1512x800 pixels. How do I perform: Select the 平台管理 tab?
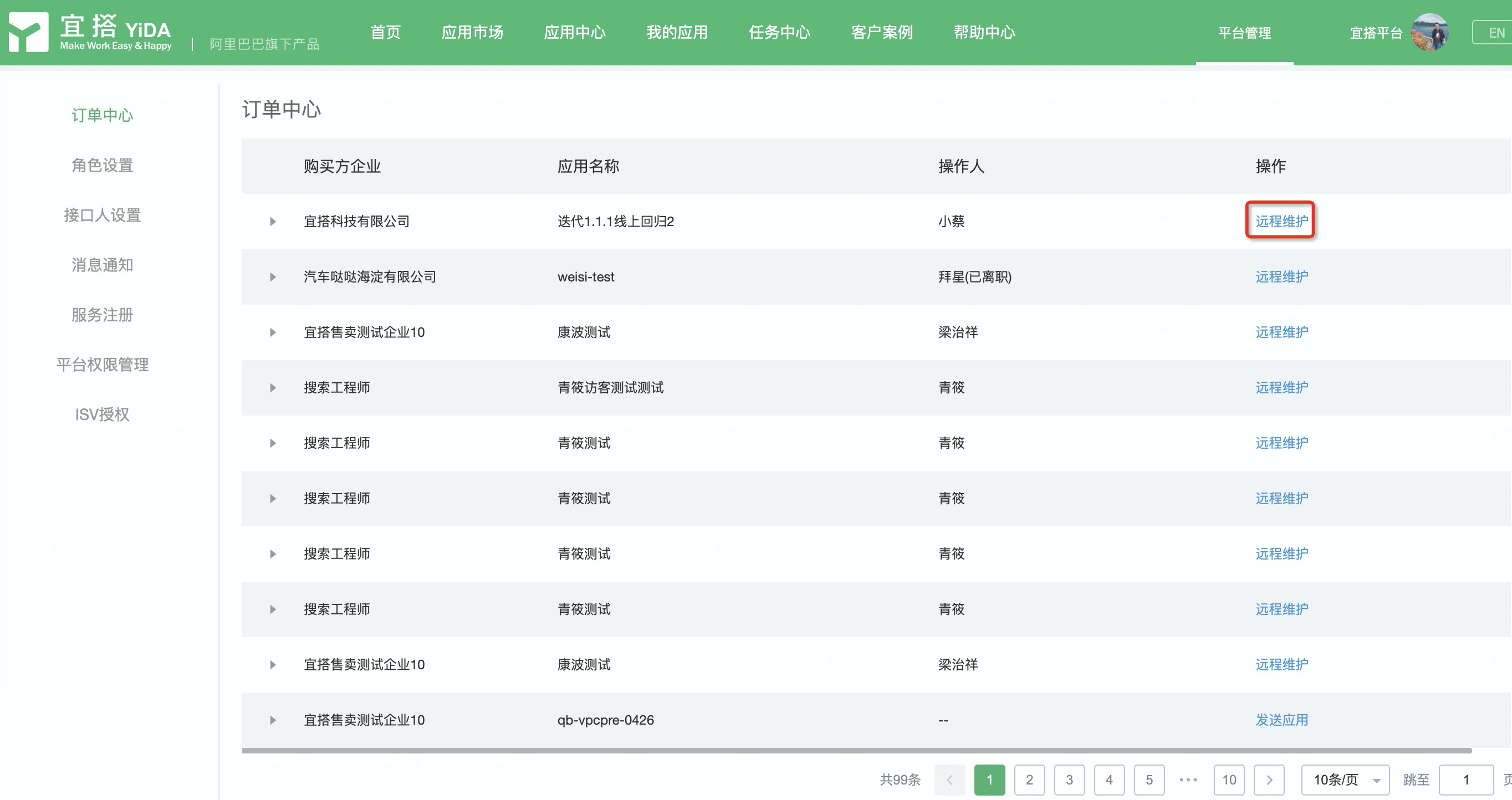coord(1244,33)
